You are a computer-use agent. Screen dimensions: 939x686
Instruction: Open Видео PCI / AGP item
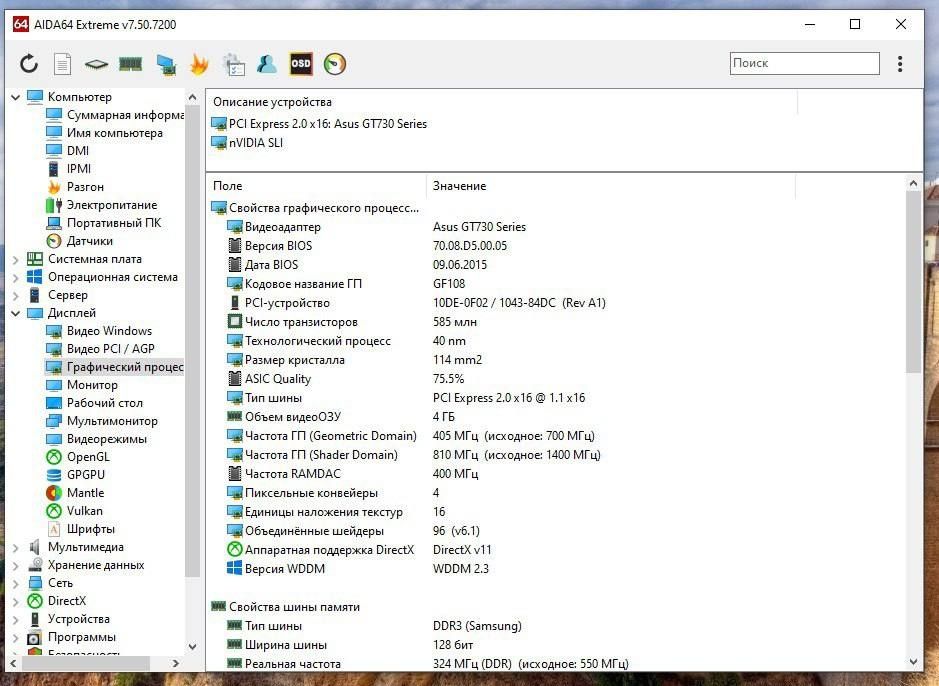[x=101, y=348]
